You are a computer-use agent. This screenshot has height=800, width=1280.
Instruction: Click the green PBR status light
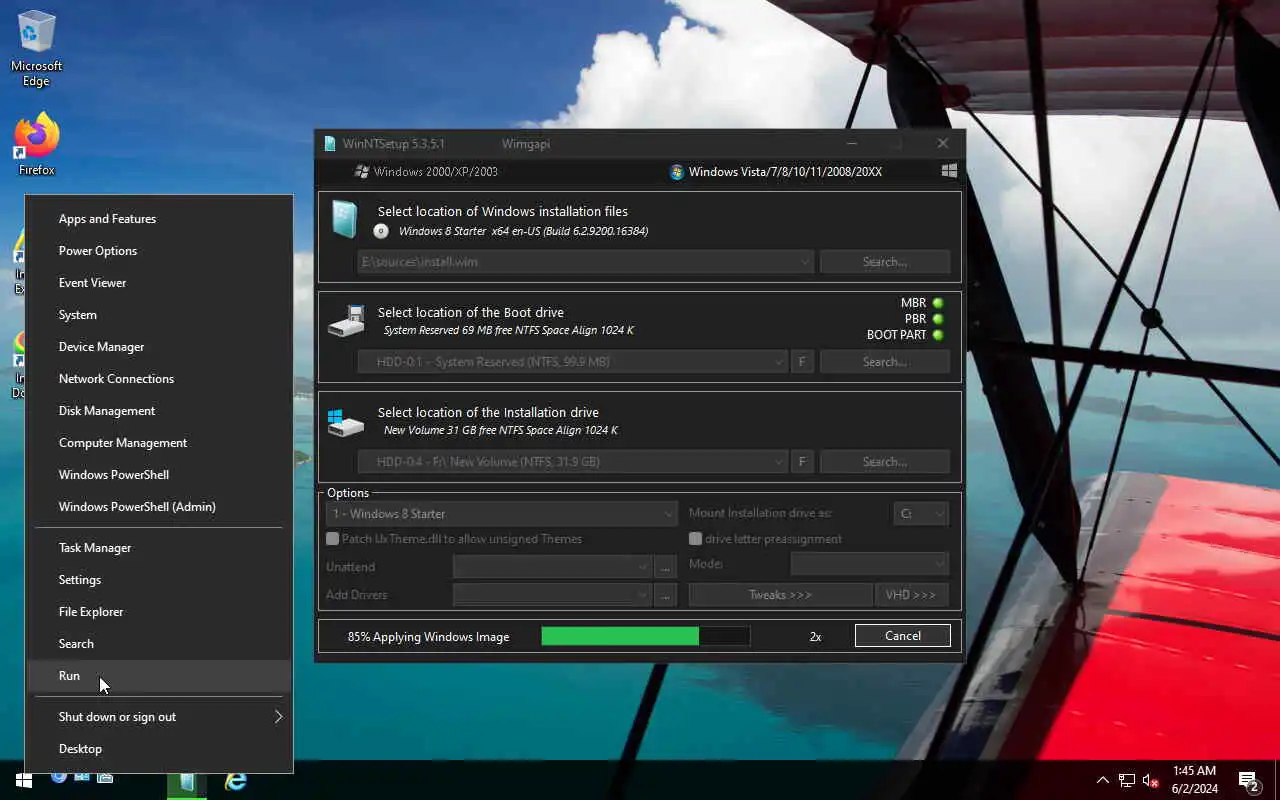pyautogui.click(x=938, y=319)
